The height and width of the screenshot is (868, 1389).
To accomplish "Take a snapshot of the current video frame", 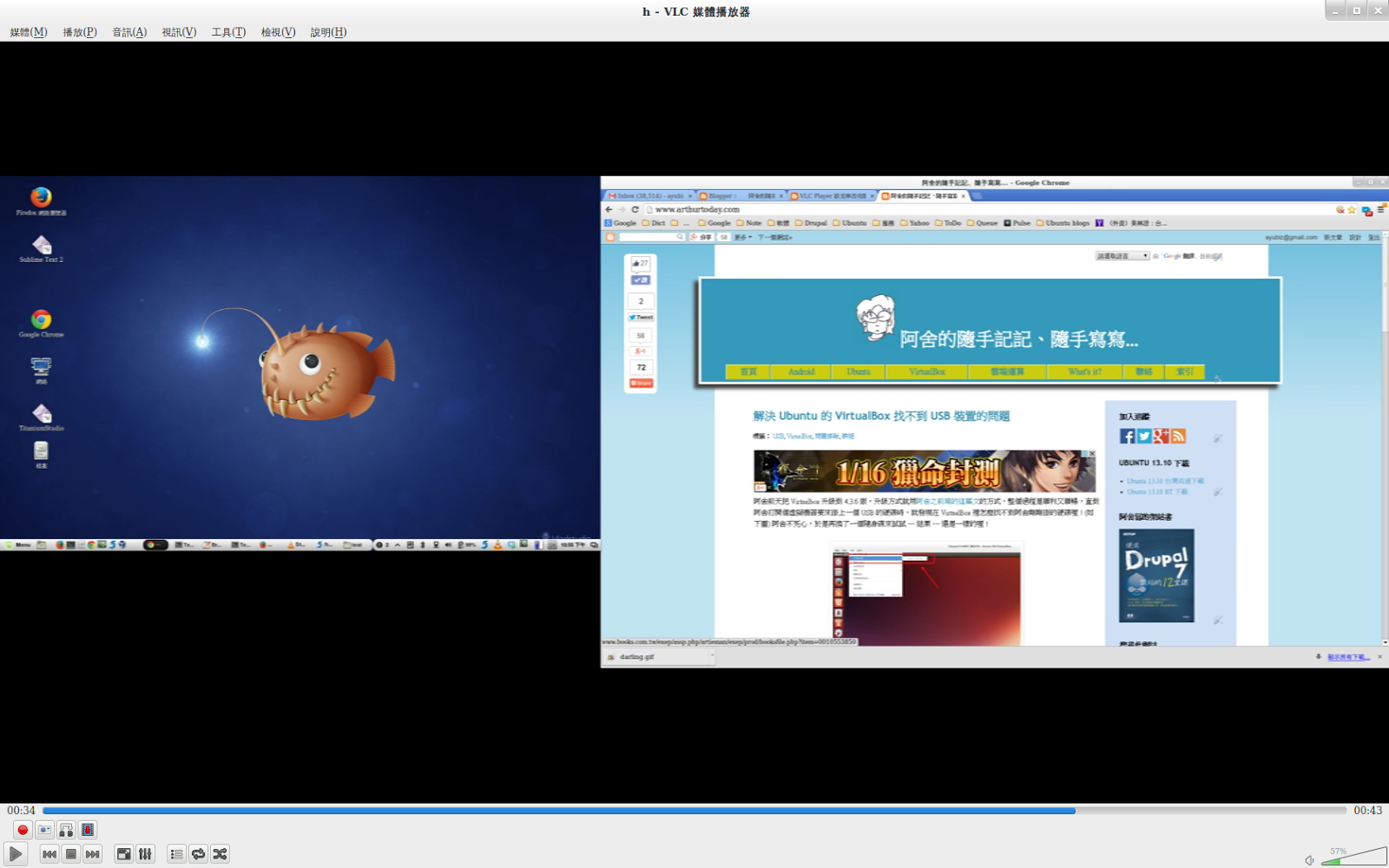I will [x=43, y=829].
